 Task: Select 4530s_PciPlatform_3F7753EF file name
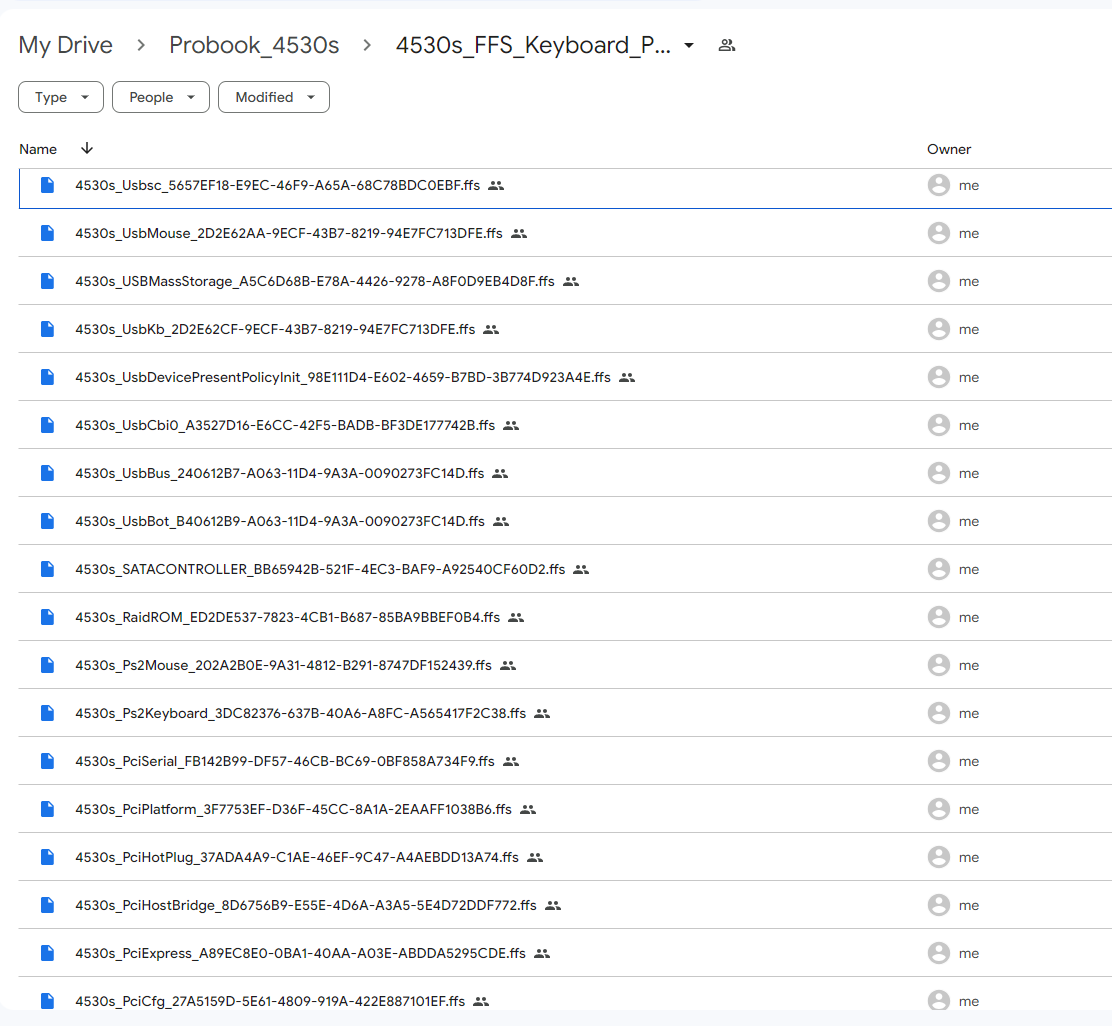[294, 809]
